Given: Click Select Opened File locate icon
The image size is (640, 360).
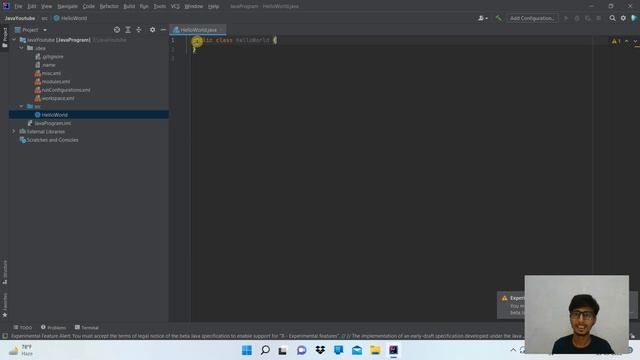Looking at the screenshot, I should tap(117, 30).
